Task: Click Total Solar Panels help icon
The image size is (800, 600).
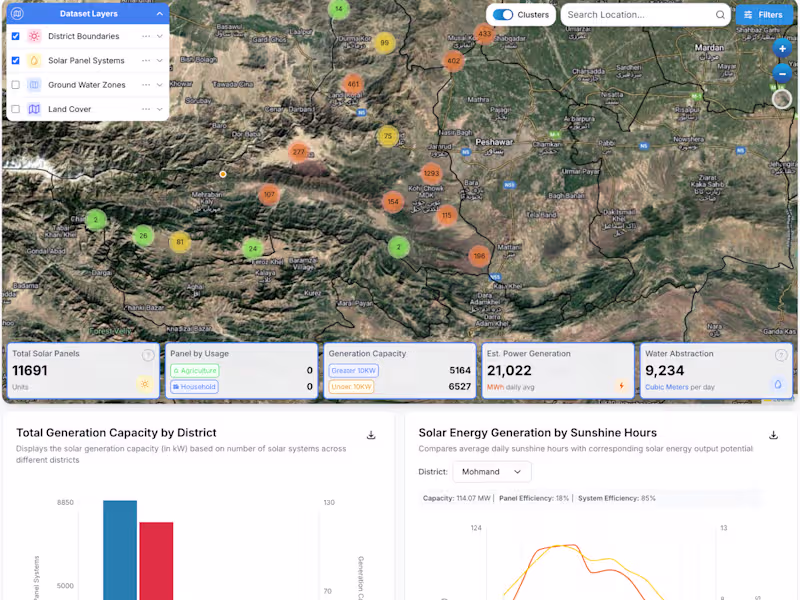Action: click(148, 356)
